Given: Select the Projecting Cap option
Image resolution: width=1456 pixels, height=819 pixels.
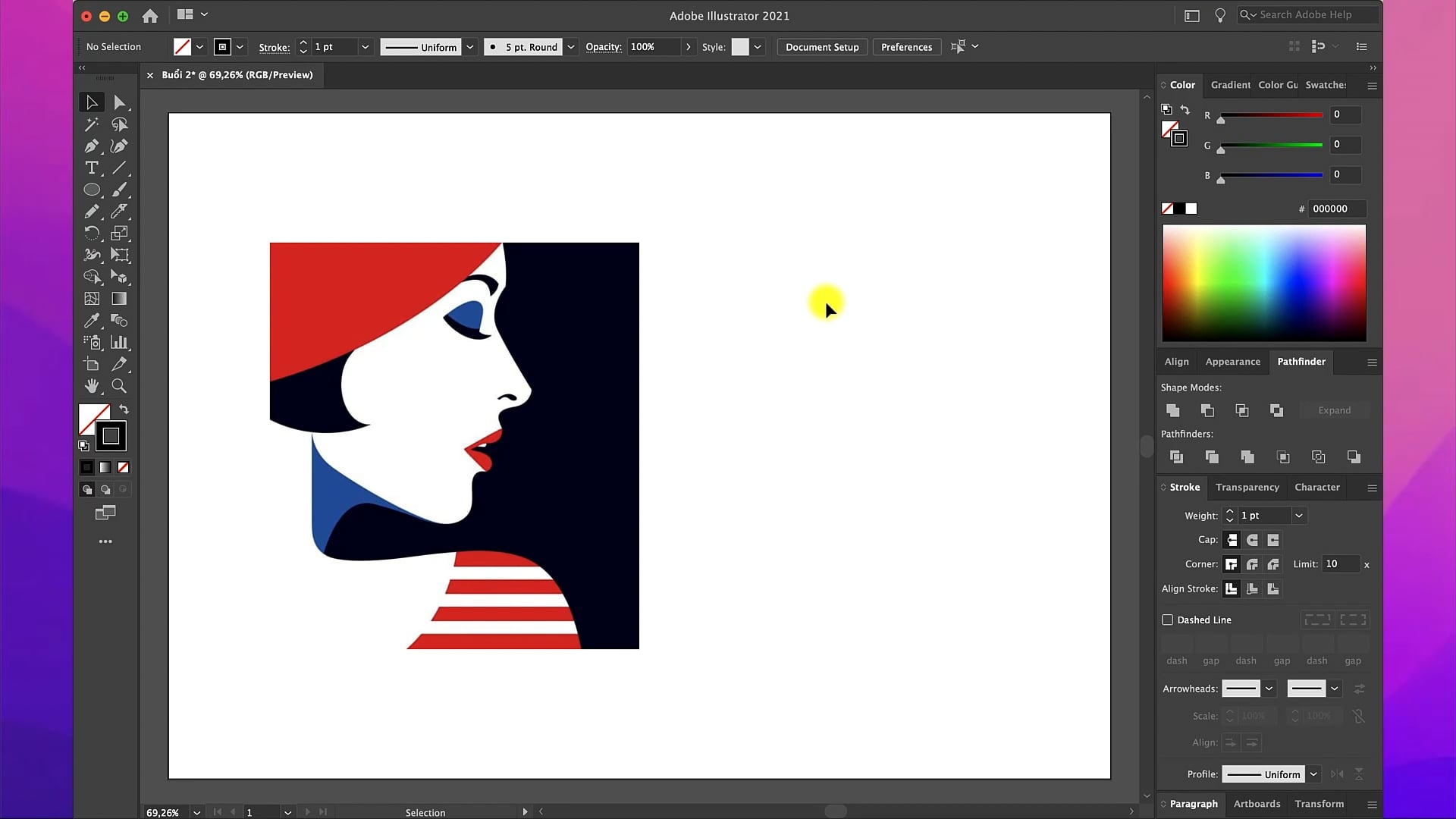Looking at the screenshot, I should 1273,540.
